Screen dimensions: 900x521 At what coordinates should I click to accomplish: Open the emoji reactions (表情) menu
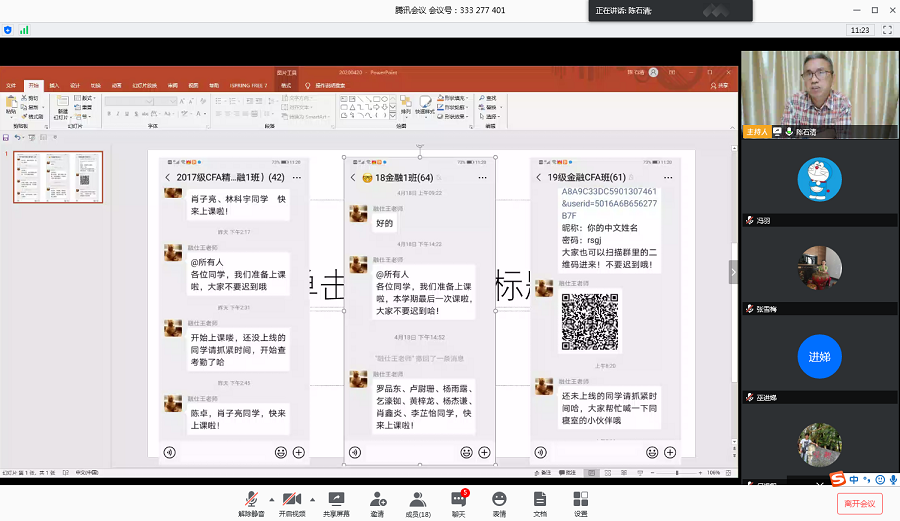499,499
